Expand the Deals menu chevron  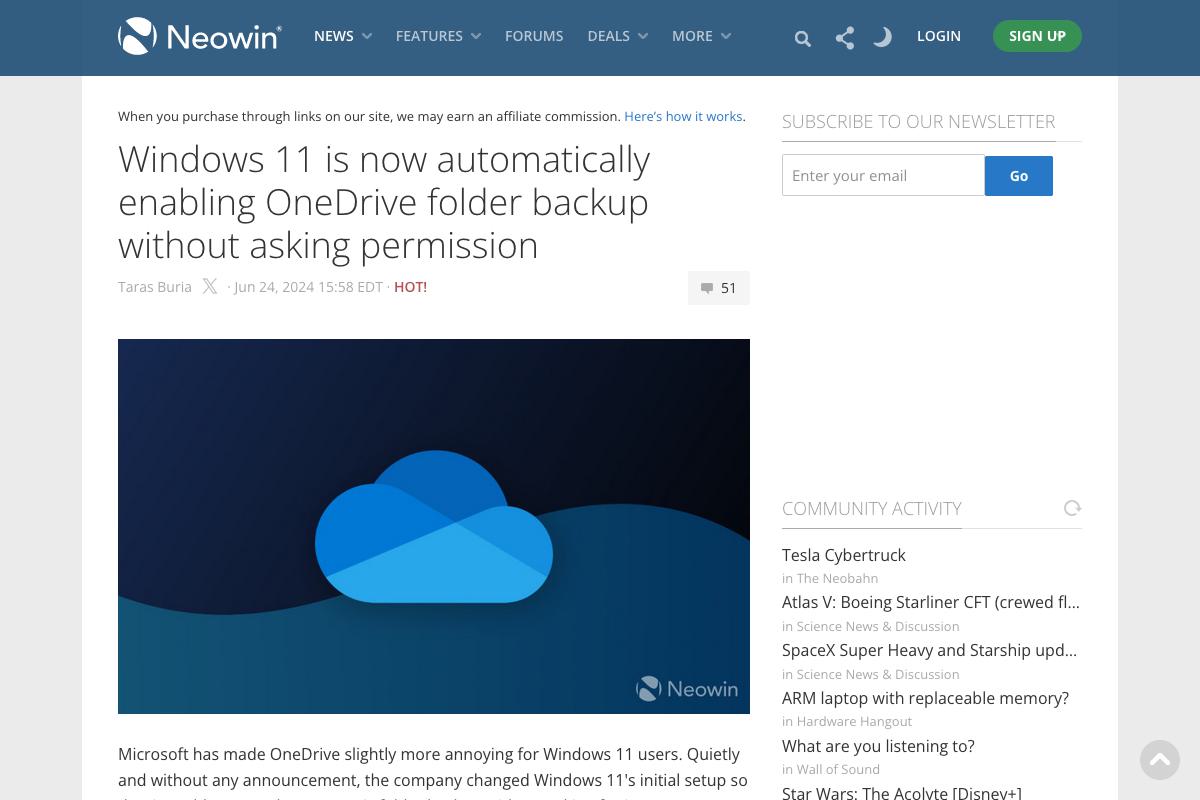tap(643, 36)
